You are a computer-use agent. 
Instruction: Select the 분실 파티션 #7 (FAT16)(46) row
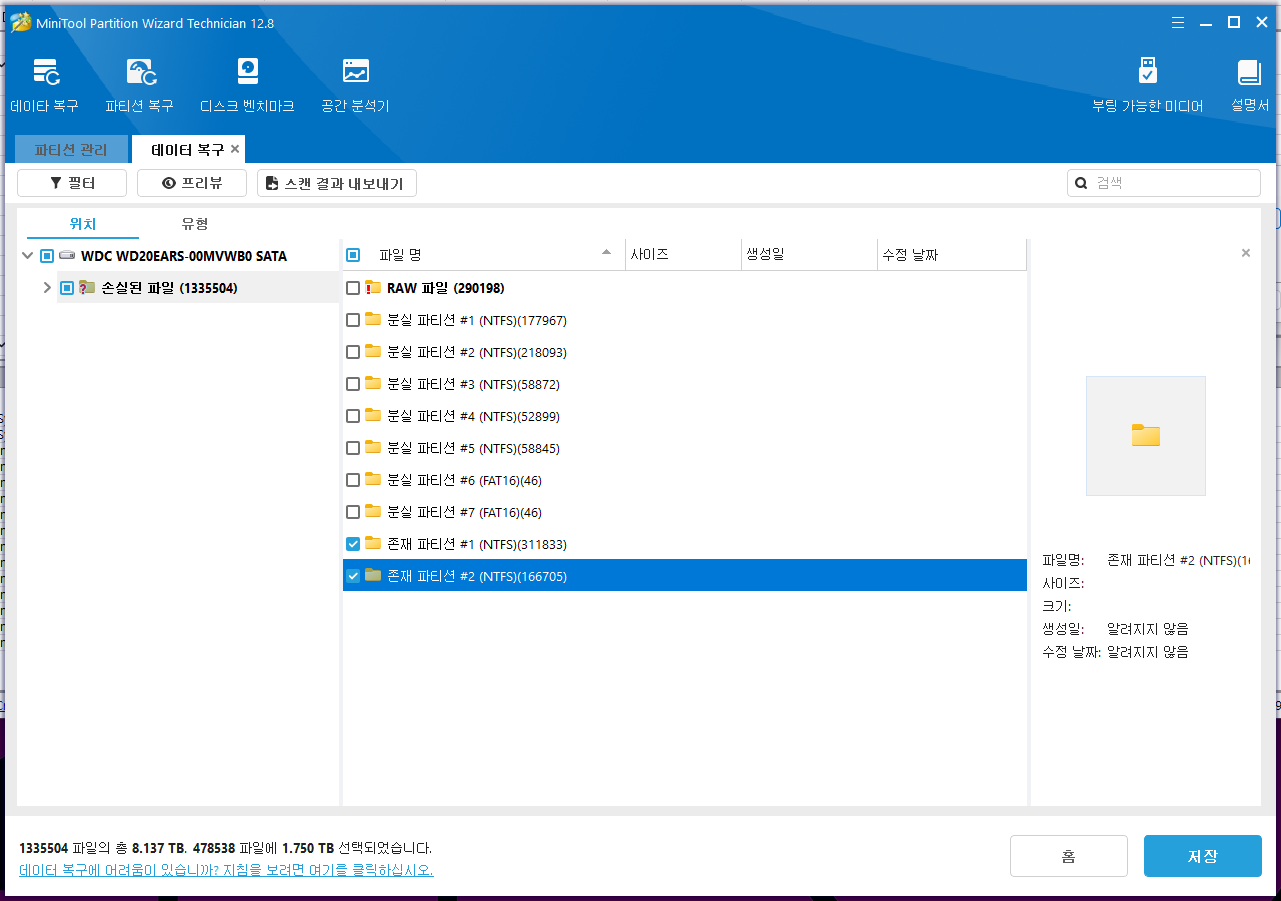[x=685, y=512]
